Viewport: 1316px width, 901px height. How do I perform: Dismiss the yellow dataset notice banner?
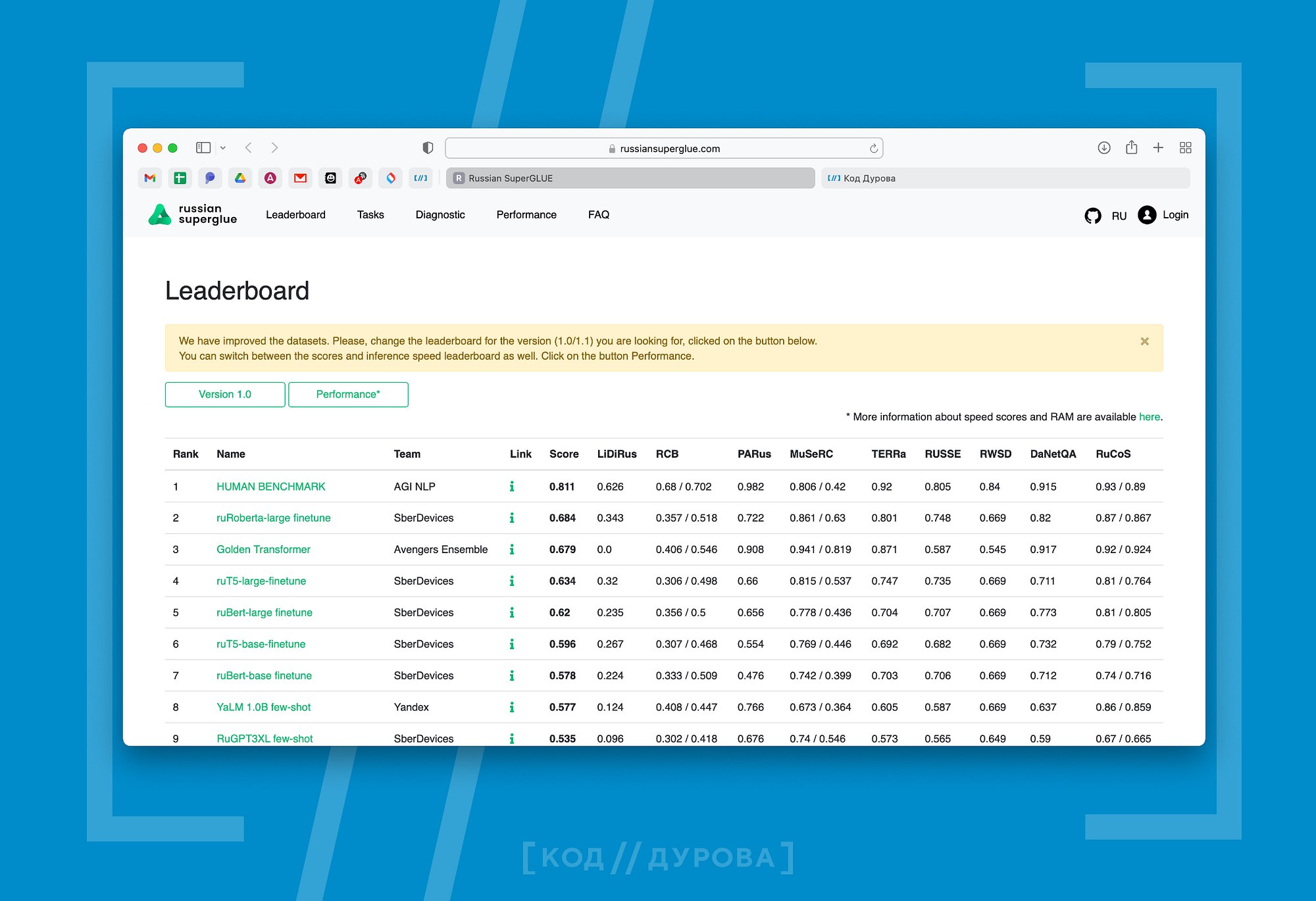(x=1144, y=341)
